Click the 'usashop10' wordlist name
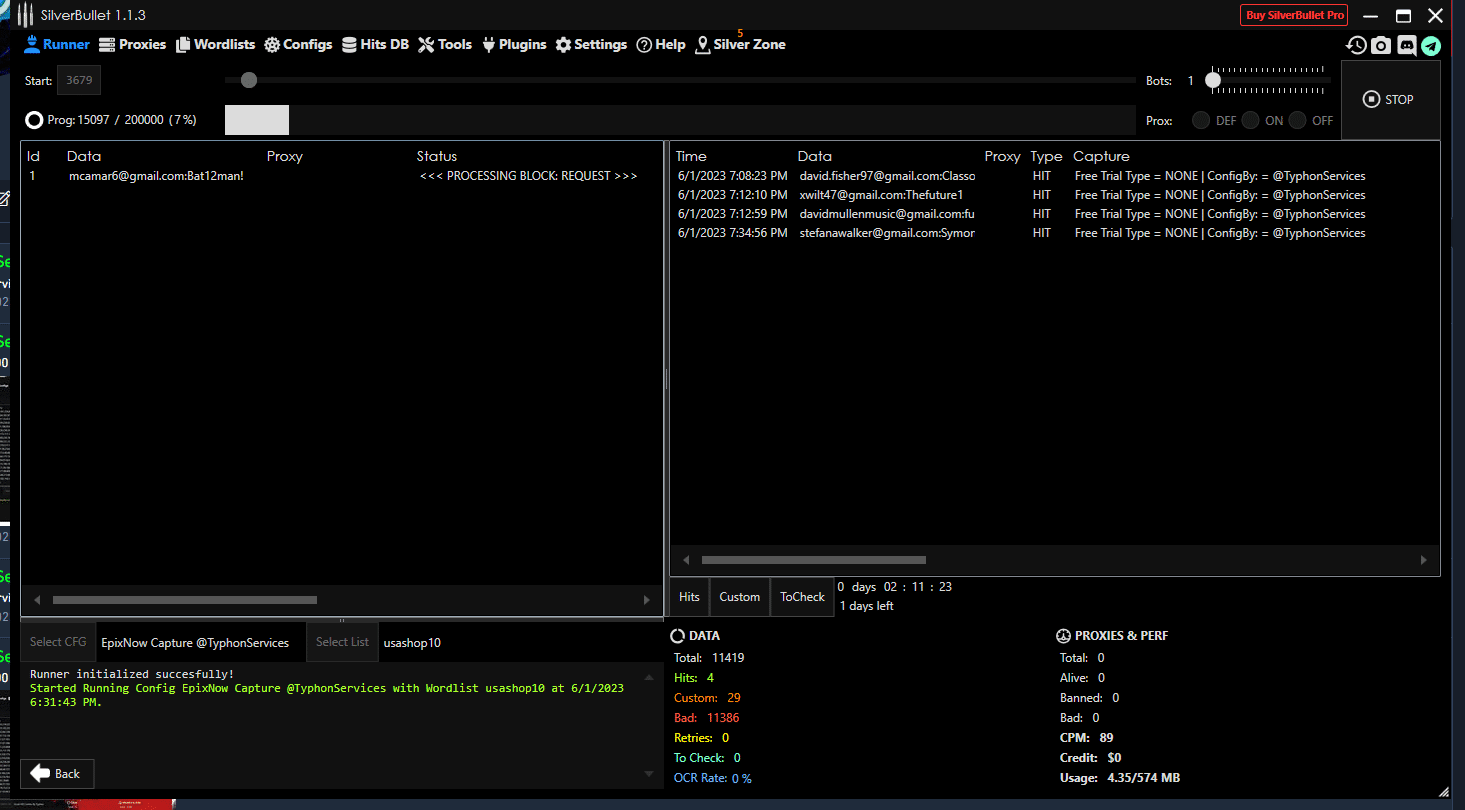 [x=412, y=642]
